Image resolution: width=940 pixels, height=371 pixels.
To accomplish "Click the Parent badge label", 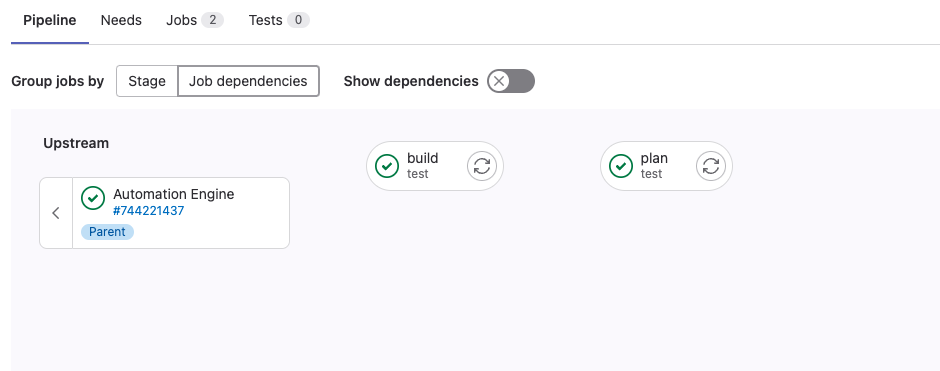I will [x=107, y=232].
